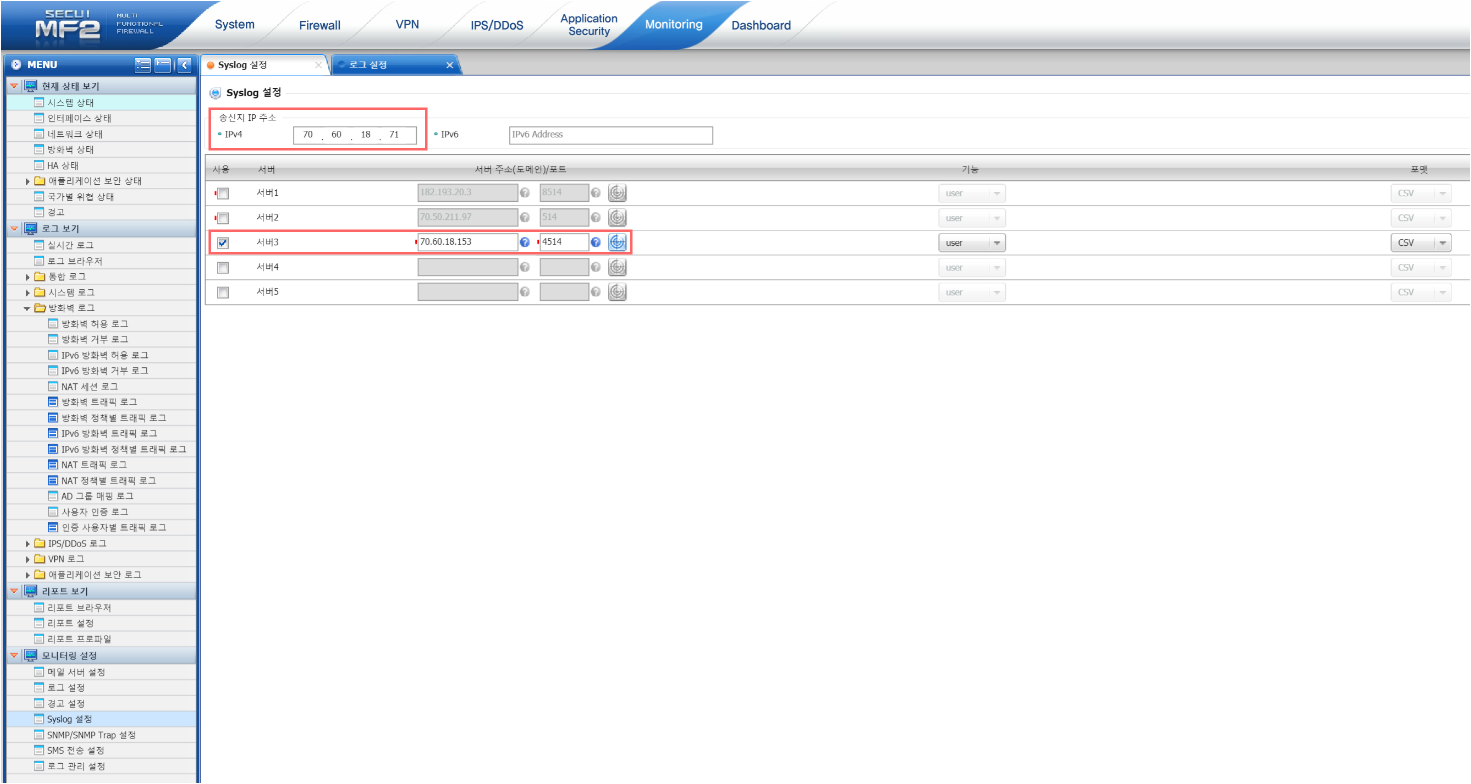The width and height of the screenshot is (1471, 784).
Task: Click the connection test icon for 서버1
Action: click(617, 192)
